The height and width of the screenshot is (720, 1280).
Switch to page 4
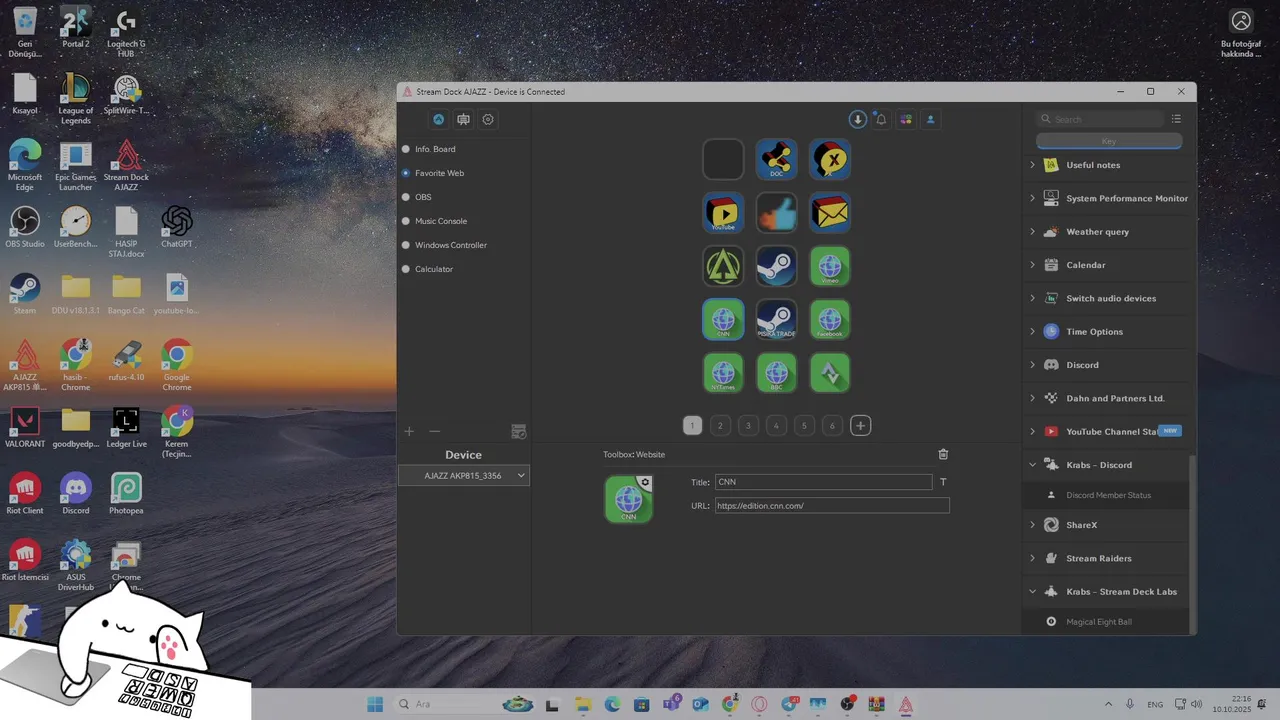pyautogui.click(x=776, y=426)
